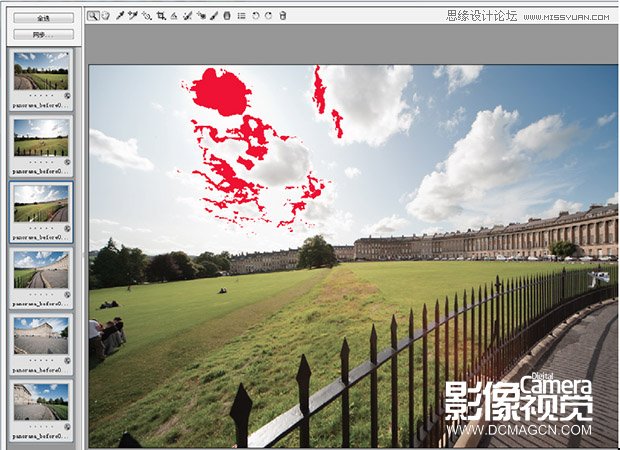620x450 pixels.
Task: Select the Spot Removal tool
Action: [x=188, y=16]
